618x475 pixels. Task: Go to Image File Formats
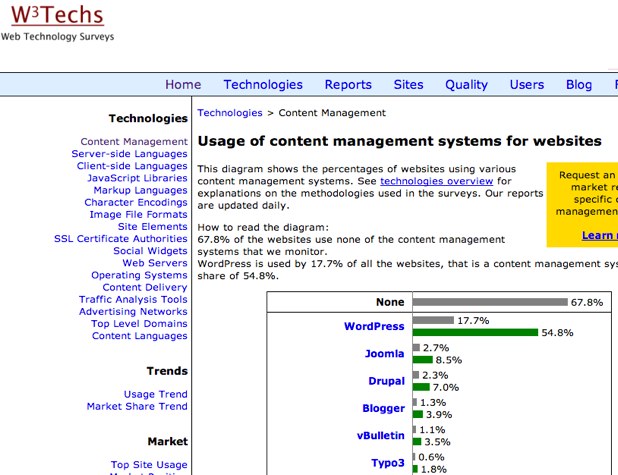click(138, 214)
